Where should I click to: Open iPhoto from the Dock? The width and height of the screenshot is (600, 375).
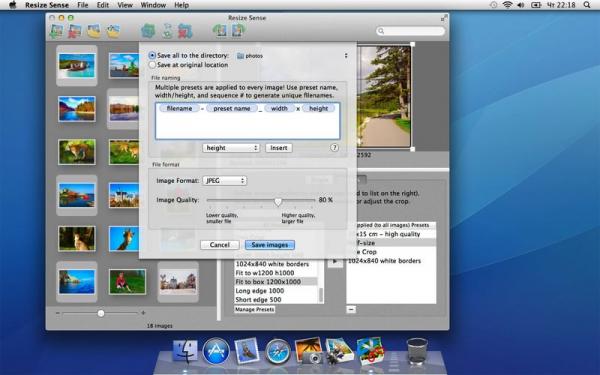coord(308,350)
